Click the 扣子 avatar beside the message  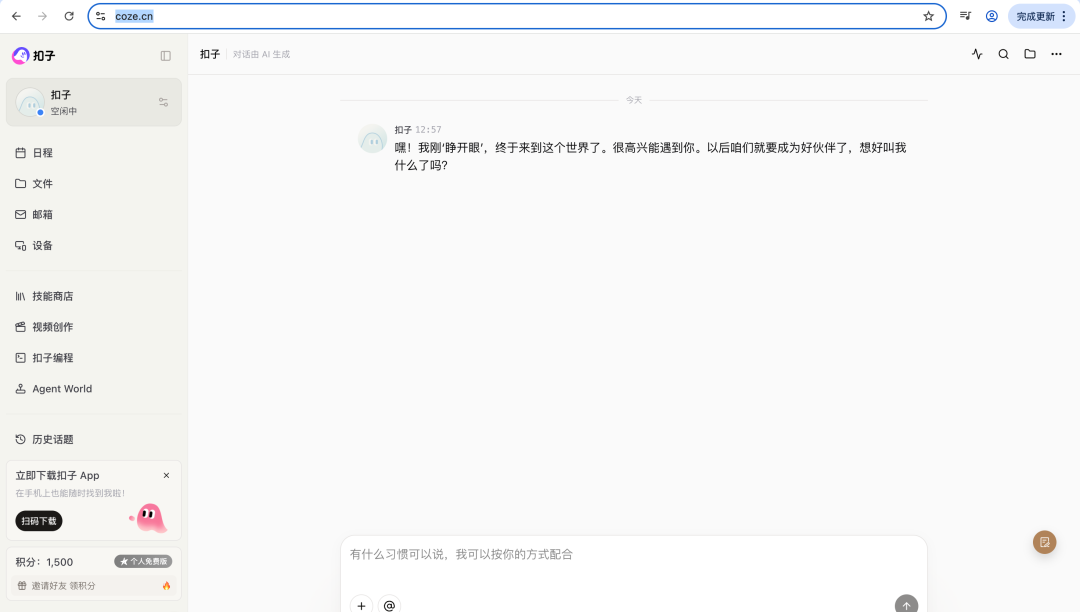point(373,139)
